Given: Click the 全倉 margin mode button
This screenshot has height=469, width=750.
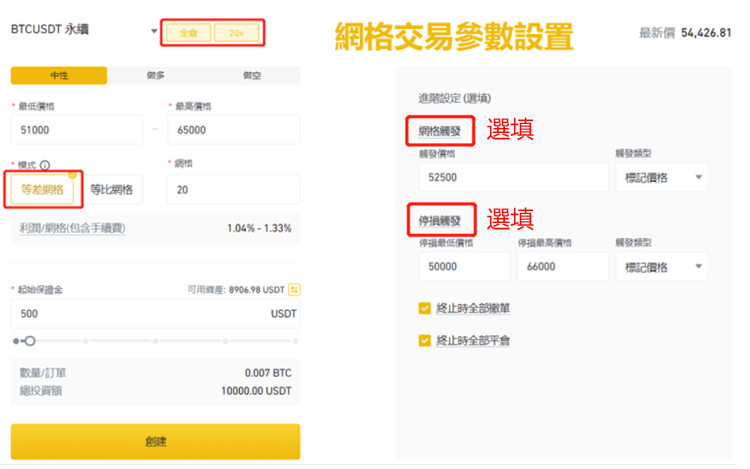Looking at the screenshot, I should point(188,33).
